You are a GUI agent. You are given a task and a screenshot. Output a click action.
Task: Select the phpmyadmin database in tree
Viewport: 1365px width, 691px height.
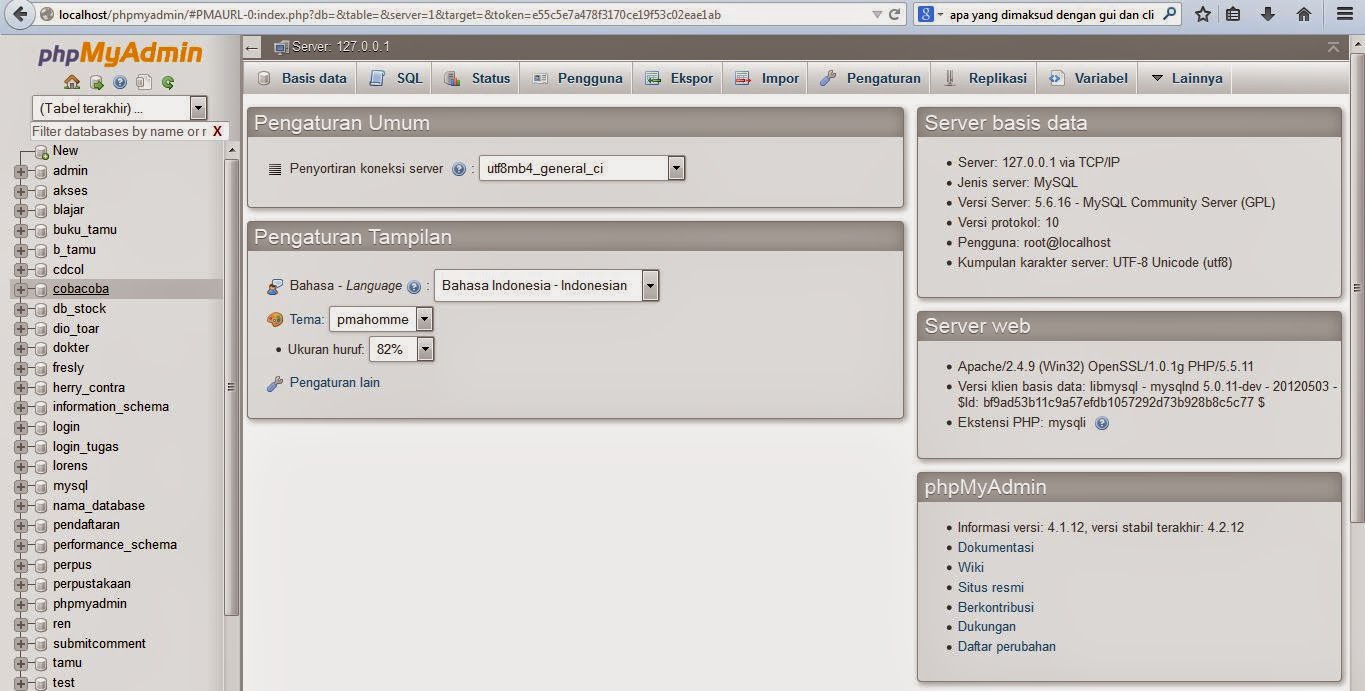90,604
